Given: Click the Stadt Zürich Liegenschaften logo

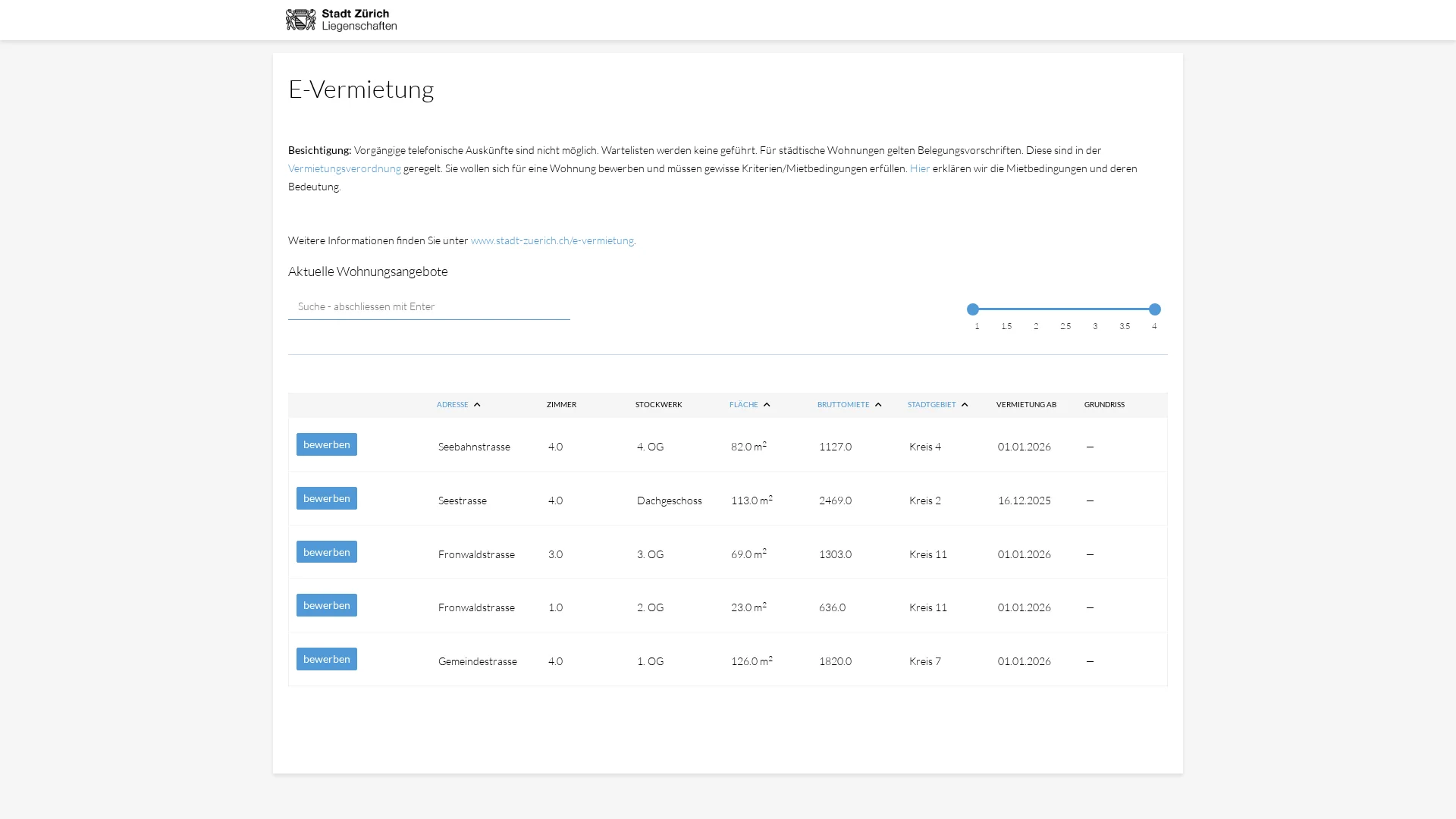Looking at the screenshot, I should coord(341,20).
